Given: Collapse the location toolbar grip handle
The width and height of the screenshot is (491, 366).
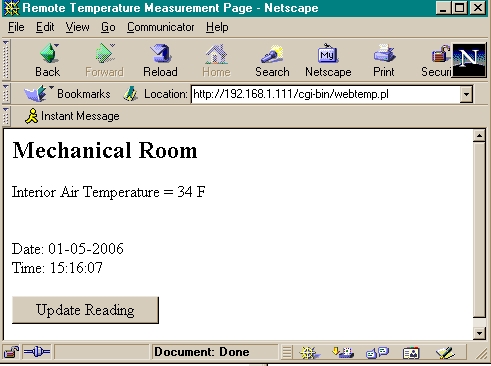Looking at the screenshot, I should [6, 94].
